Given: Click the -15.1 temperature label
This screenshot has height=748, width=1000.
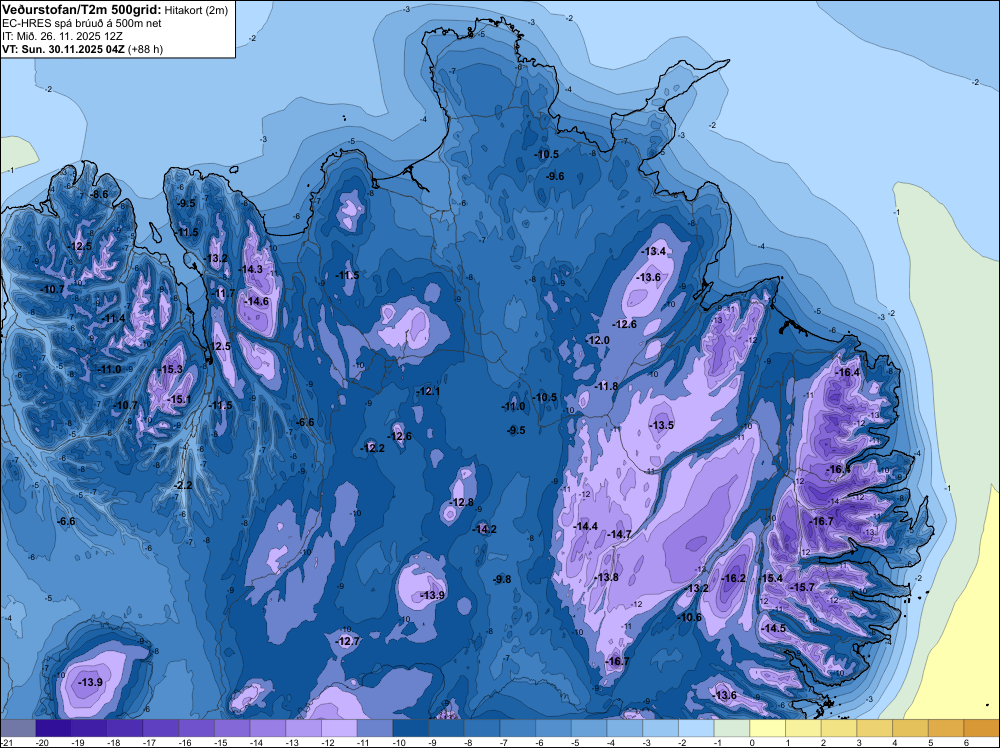Looking at the screenshot, I should pos(179,399).
